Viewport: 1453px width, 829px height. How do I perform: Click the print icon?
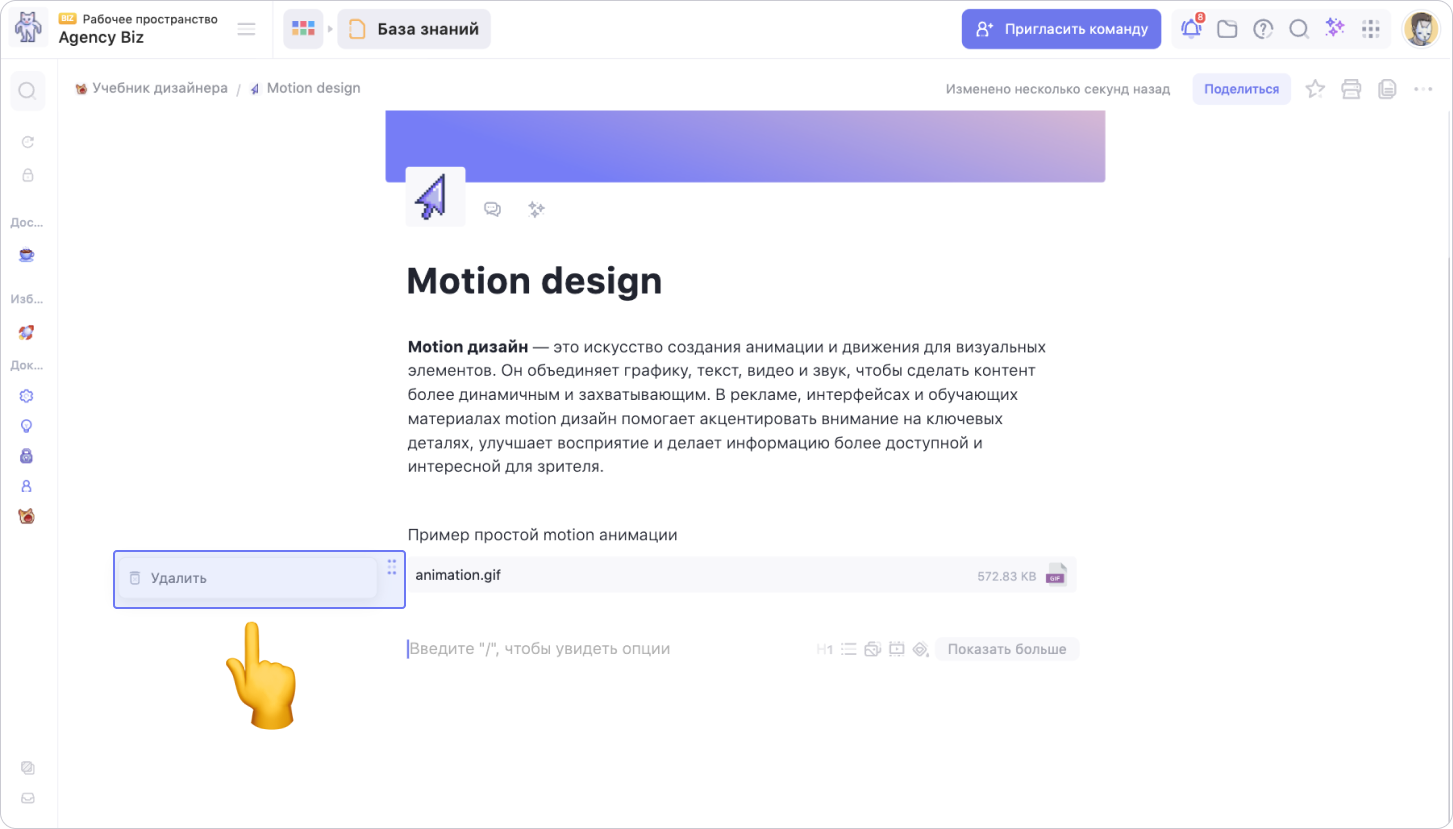[x=1351, y=89]
